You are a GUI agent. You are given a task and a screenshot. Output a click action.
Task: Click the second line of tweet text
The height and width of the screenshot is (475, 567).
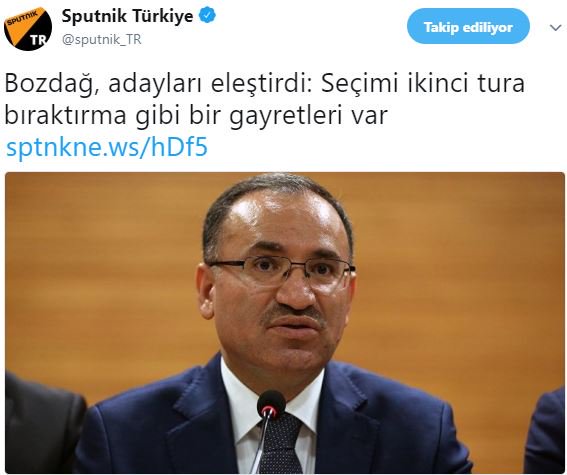pyautogui.click(x=196, y=115)
